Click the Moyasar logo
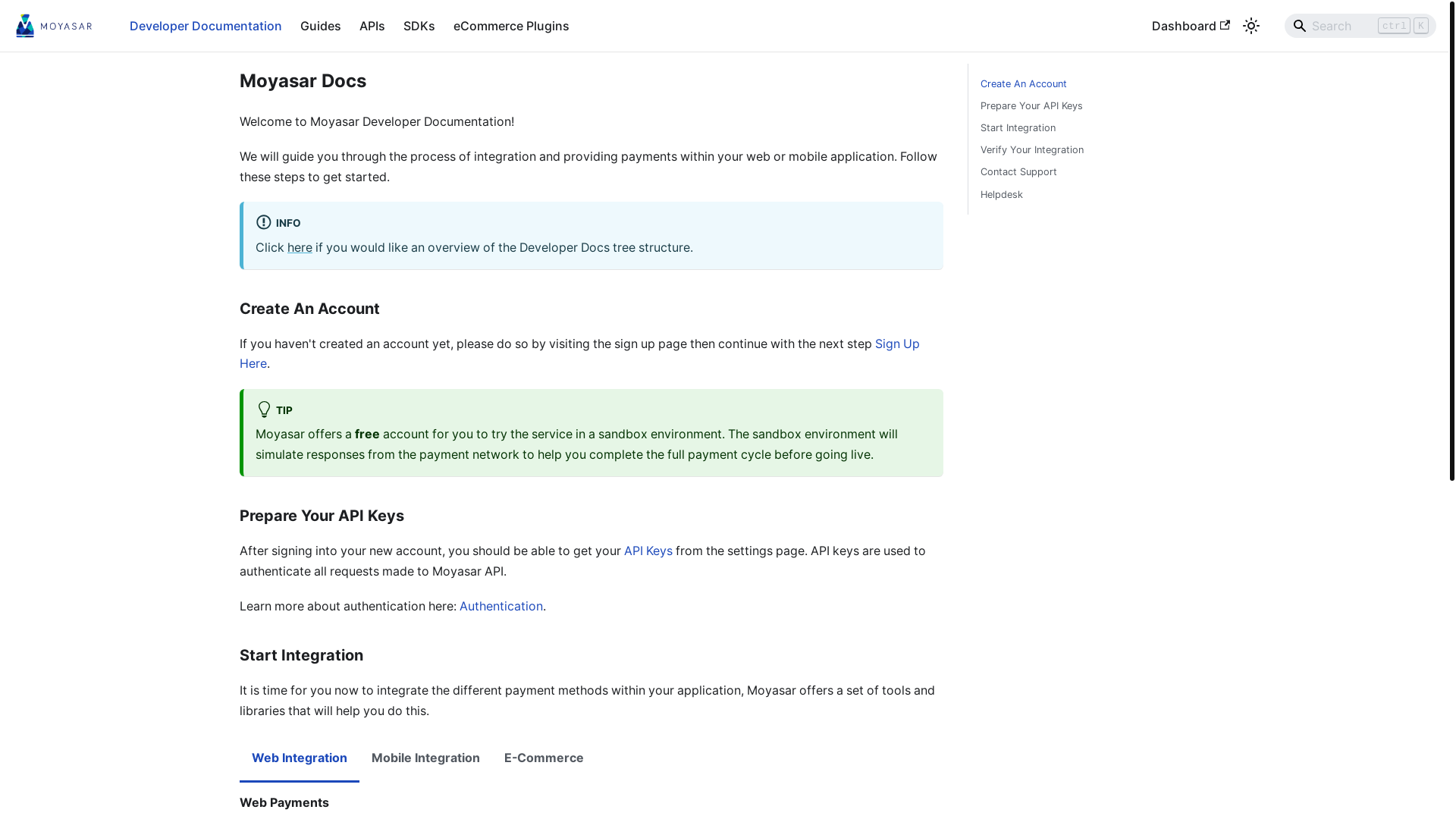1456x819 pixels. pyautogui.click(x=54, y=26)
